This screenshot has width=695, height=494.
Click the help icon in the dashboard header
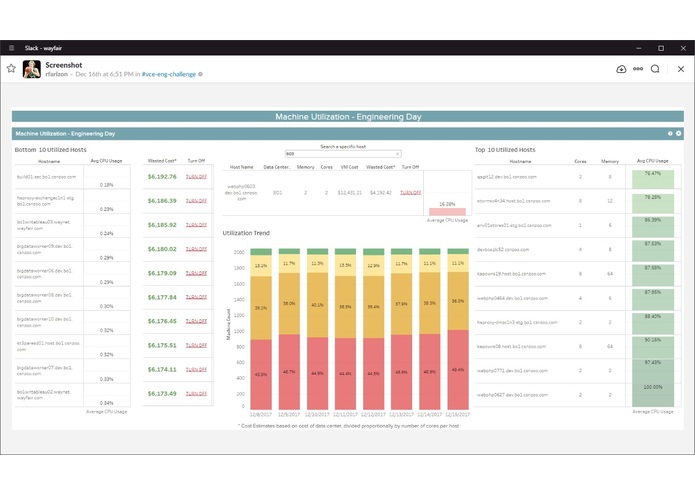[670, 133]
